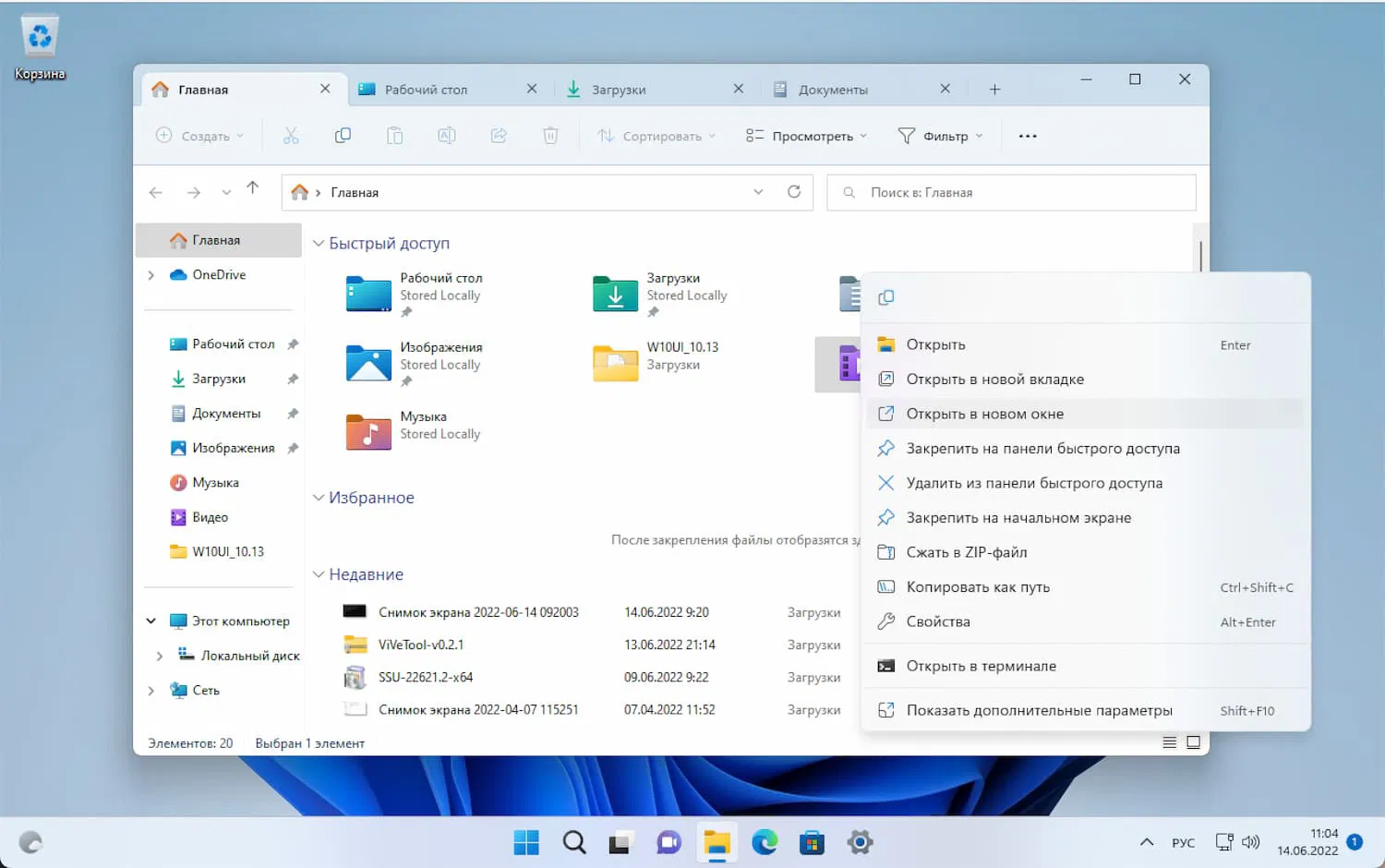Viewport: 1385px width, 868px height.
Task: Open the Изображения folder in quick access
Action: click(415, 364)
